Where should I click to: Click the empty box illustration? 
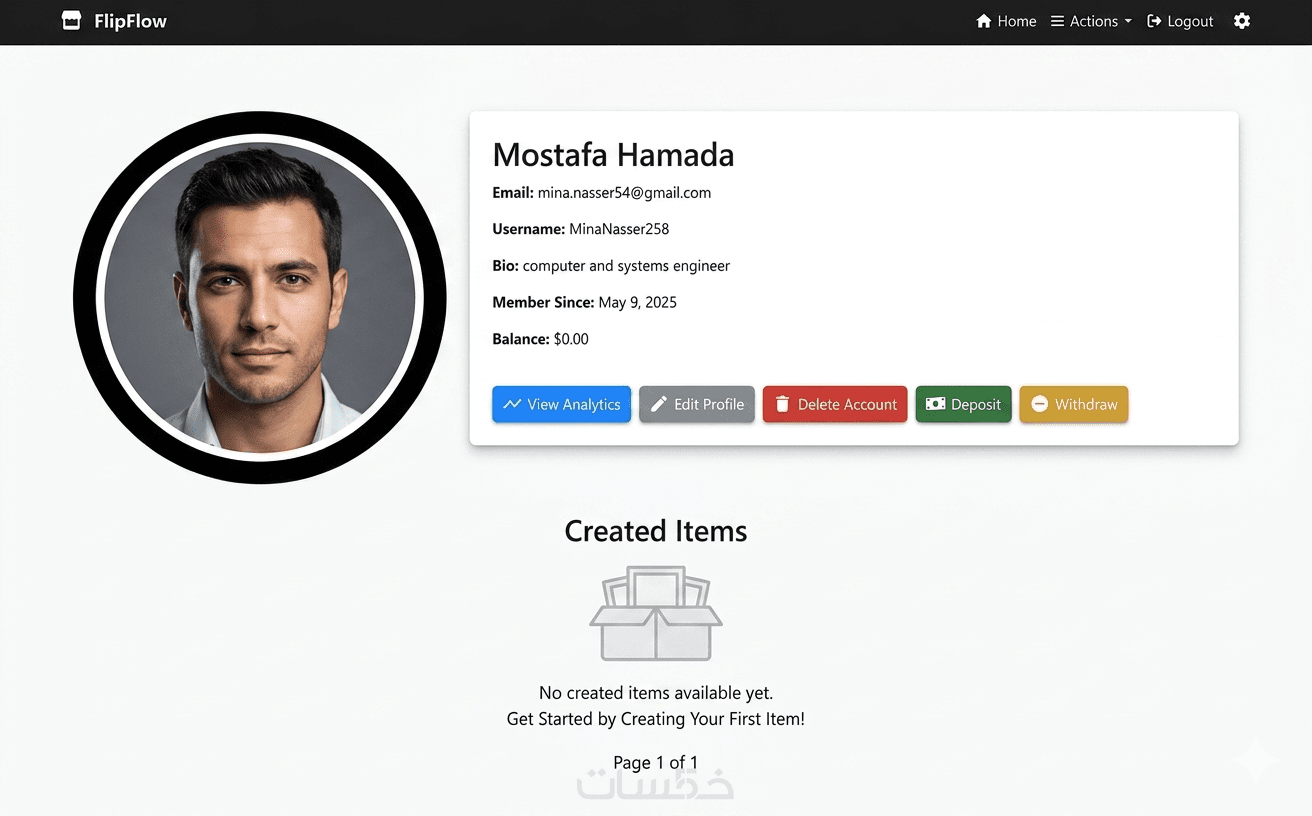[656, 613]
